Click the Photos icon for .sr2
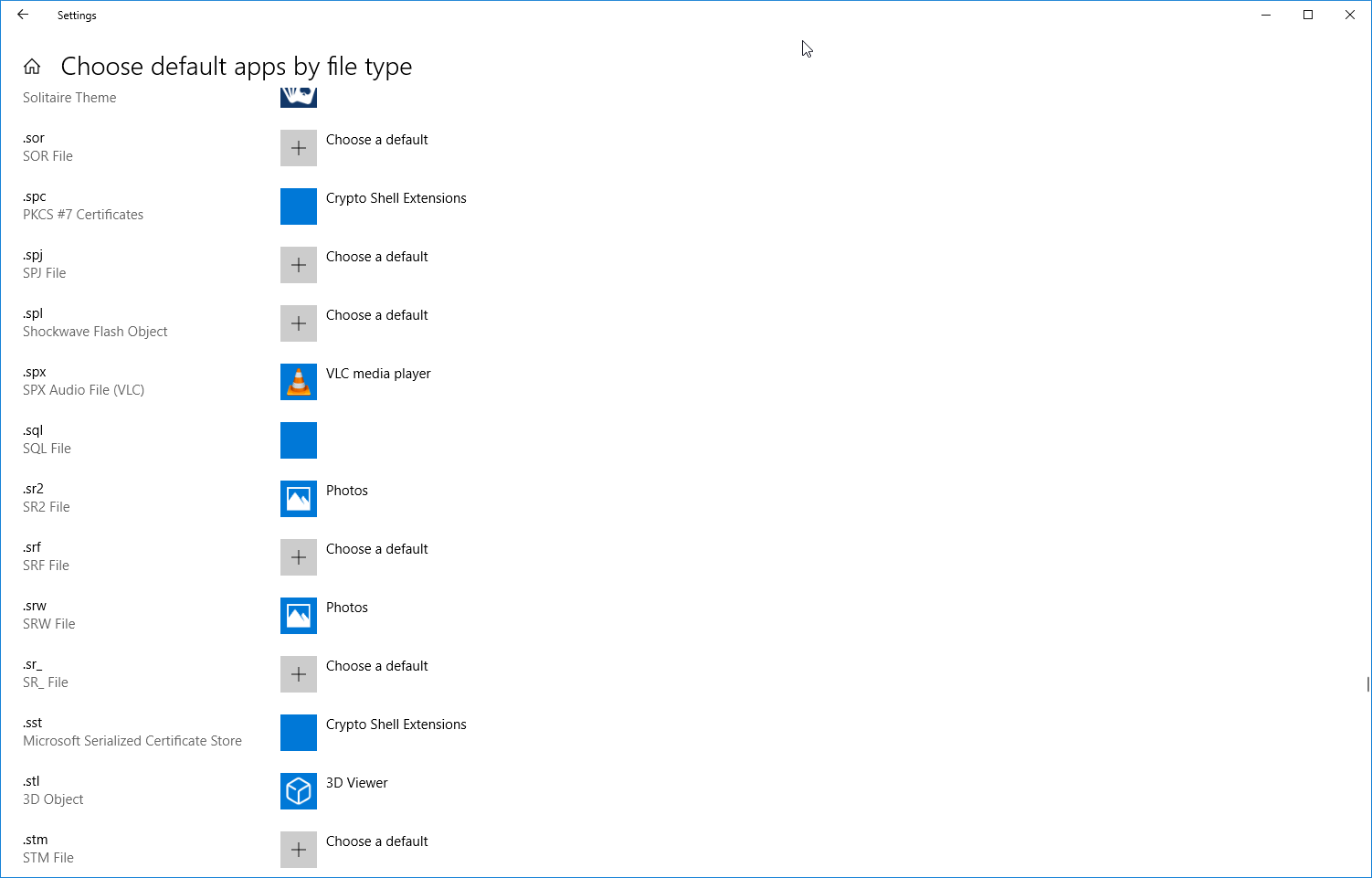Screen dimensions: 1372x878 [x=299, y=499]
